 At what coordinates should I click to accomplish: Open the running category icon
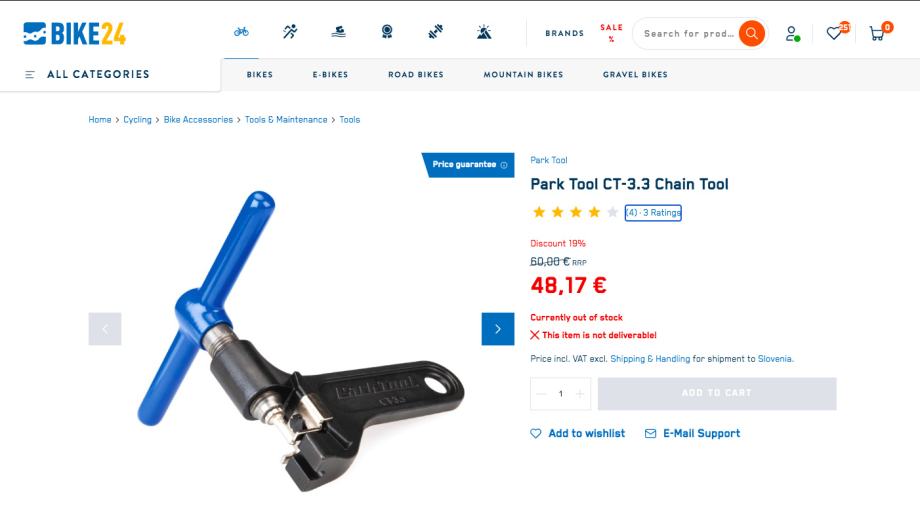pyautogui.click(x=290, y=32)
